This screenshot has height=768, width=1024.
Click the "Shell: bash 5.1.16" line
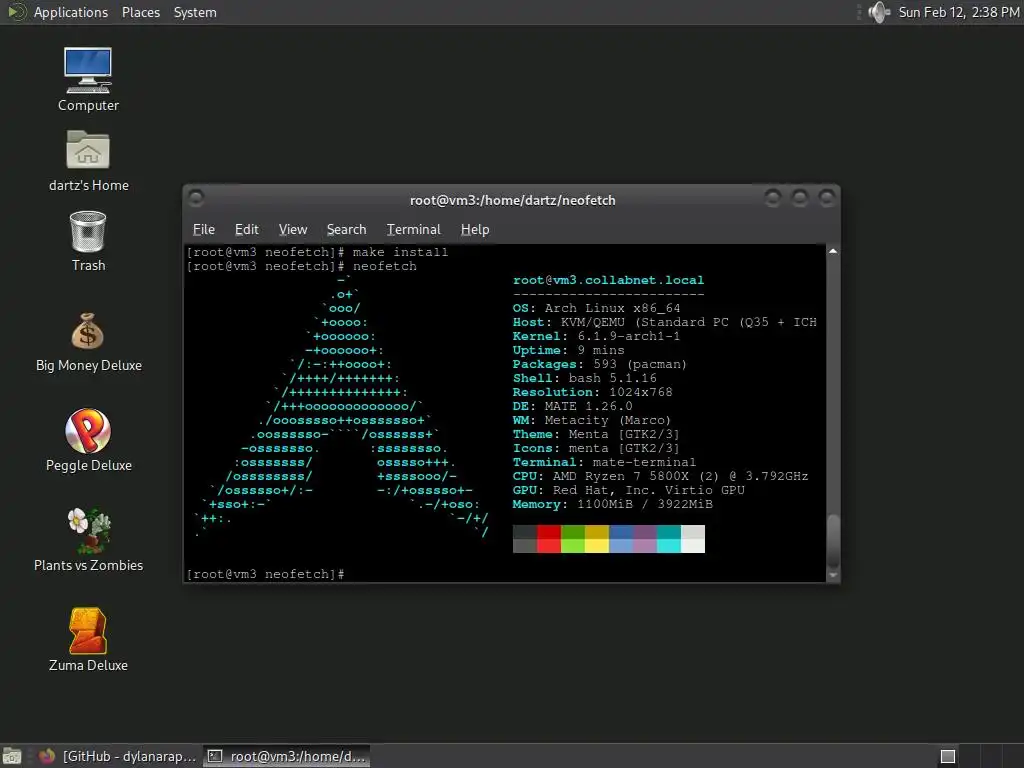click(x=584, y=378)
